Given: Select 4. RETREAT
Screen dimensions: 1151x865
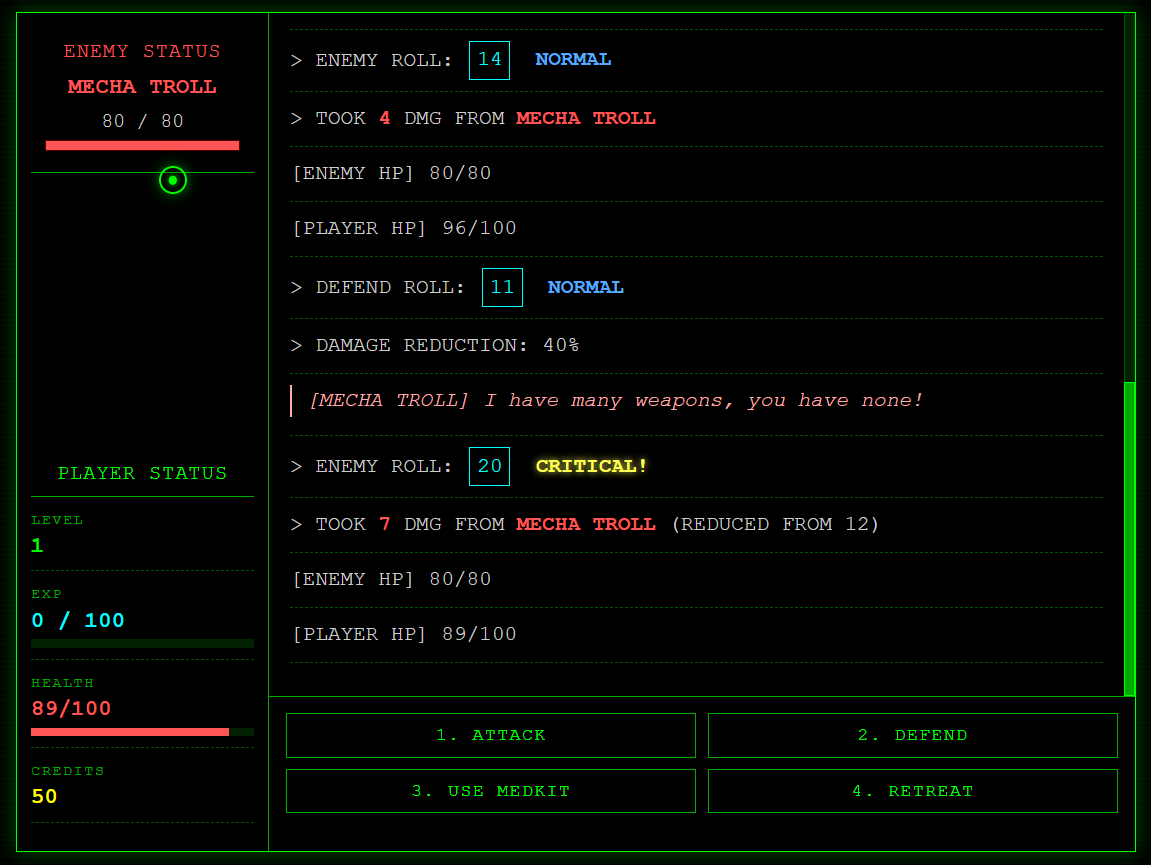Looking at the screenshot, I should tap(912, 791).
